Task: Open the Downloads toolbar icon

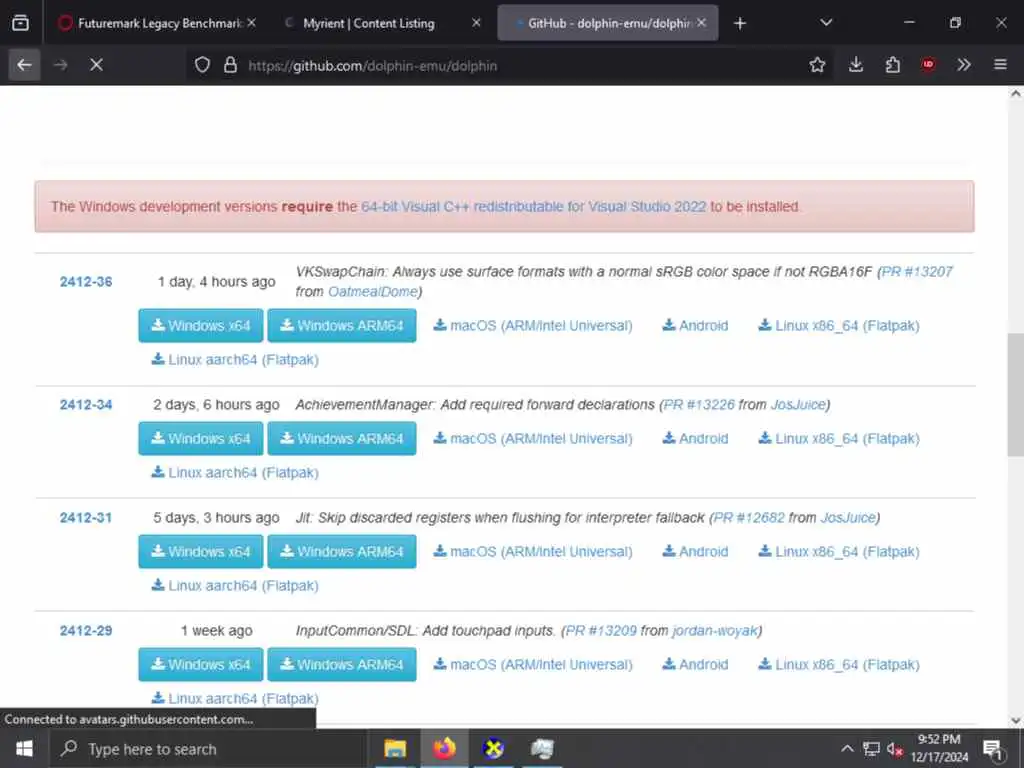Action: (856, 65)
